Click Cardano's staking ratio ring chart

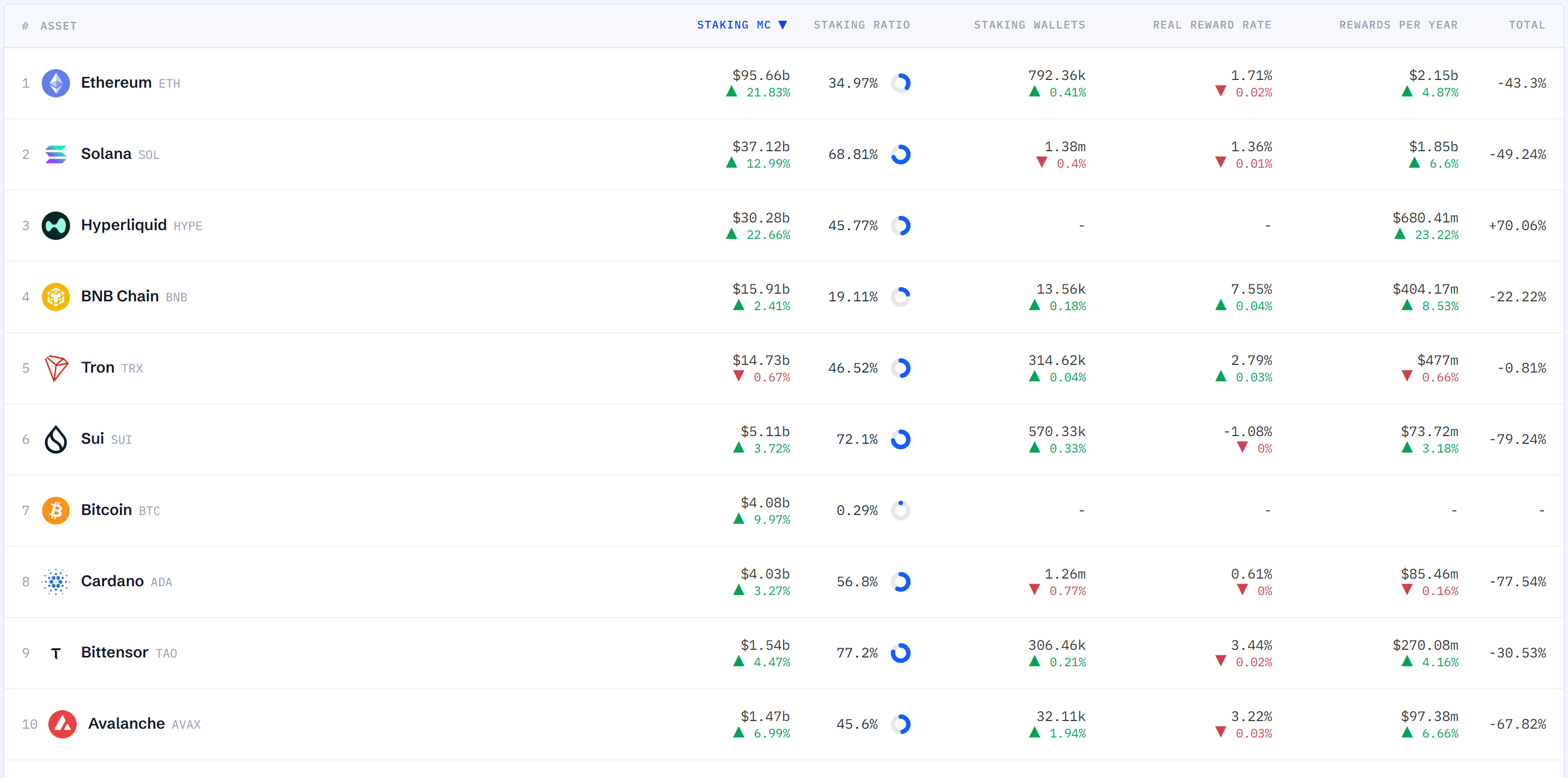(900, 582)
